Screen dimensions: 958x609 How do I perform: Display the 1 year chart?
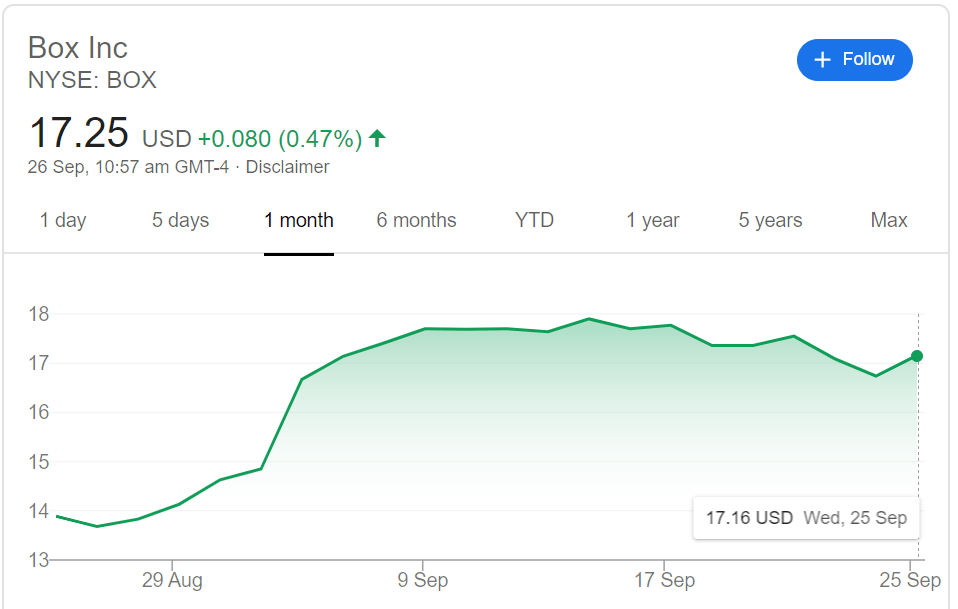coord(652,220)
